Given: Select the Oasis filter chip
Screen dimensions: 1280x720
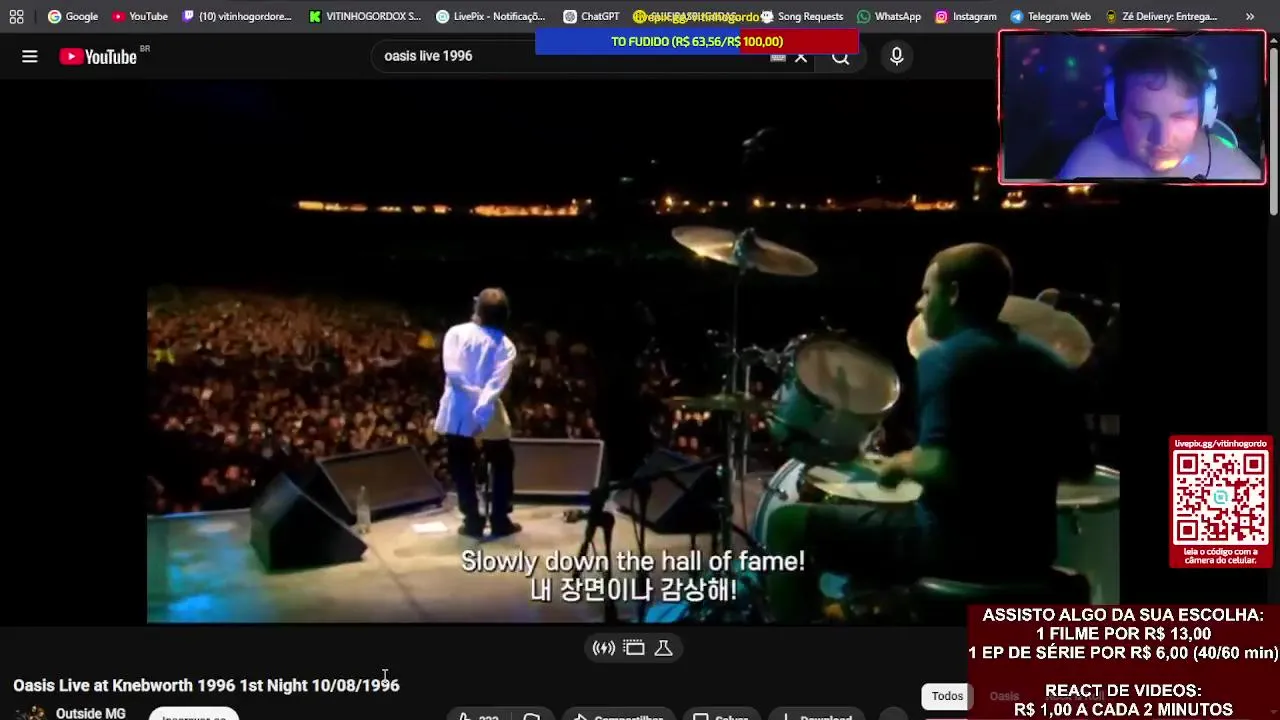Looking at the screenshot, I should pos(1004,696).
